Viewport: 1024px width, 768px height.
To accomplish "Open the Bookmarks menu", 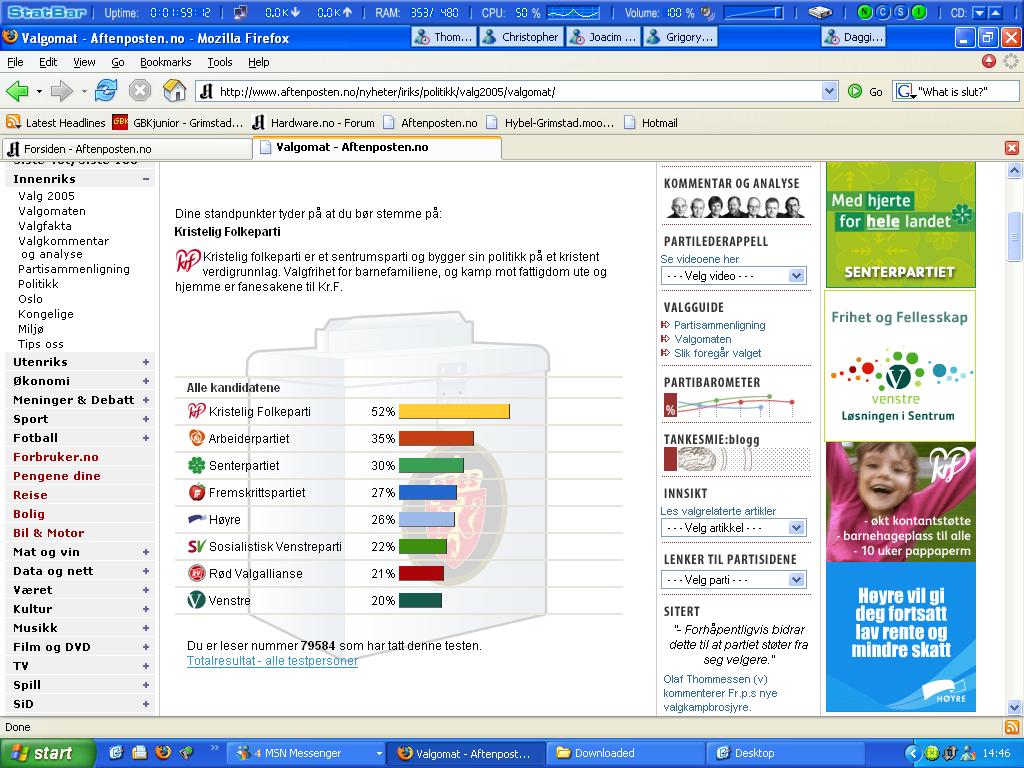I will click(165, 62).
